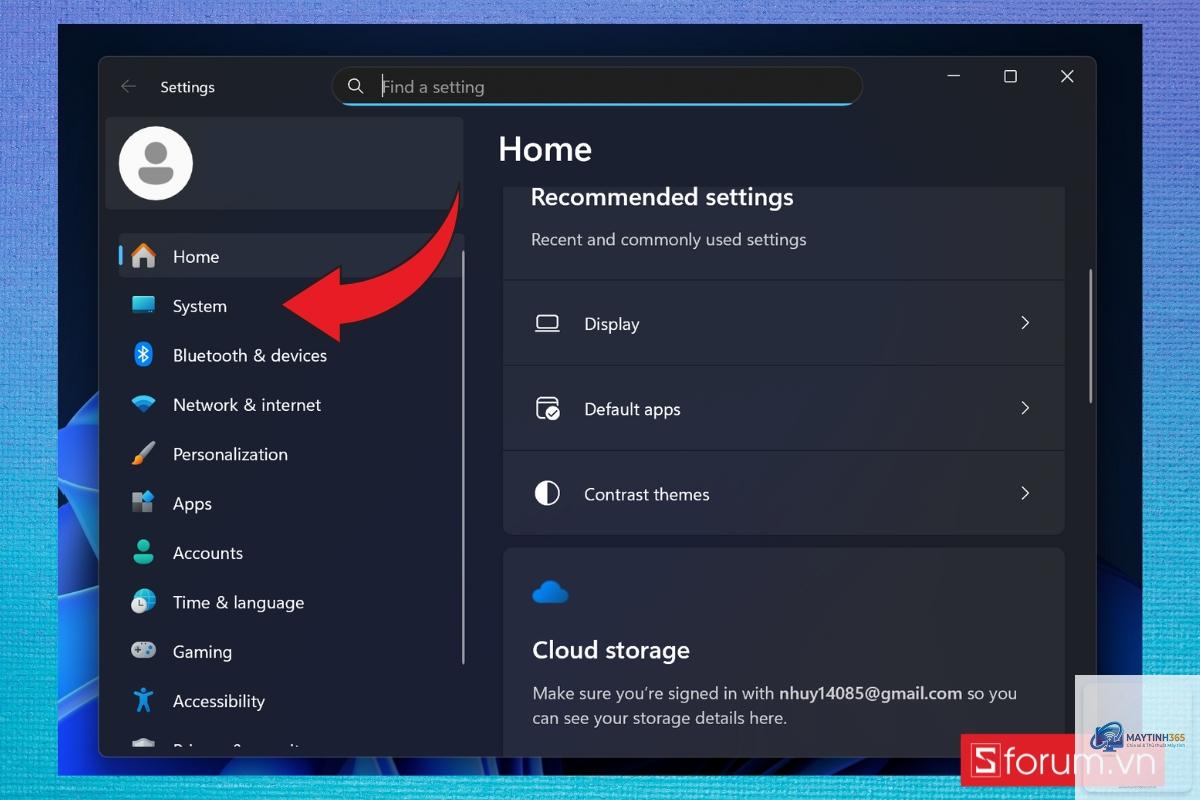Viewport: 1200px width, 800px height.
Task: Click the Time & language globe icon
Action: tap(143, 602)
